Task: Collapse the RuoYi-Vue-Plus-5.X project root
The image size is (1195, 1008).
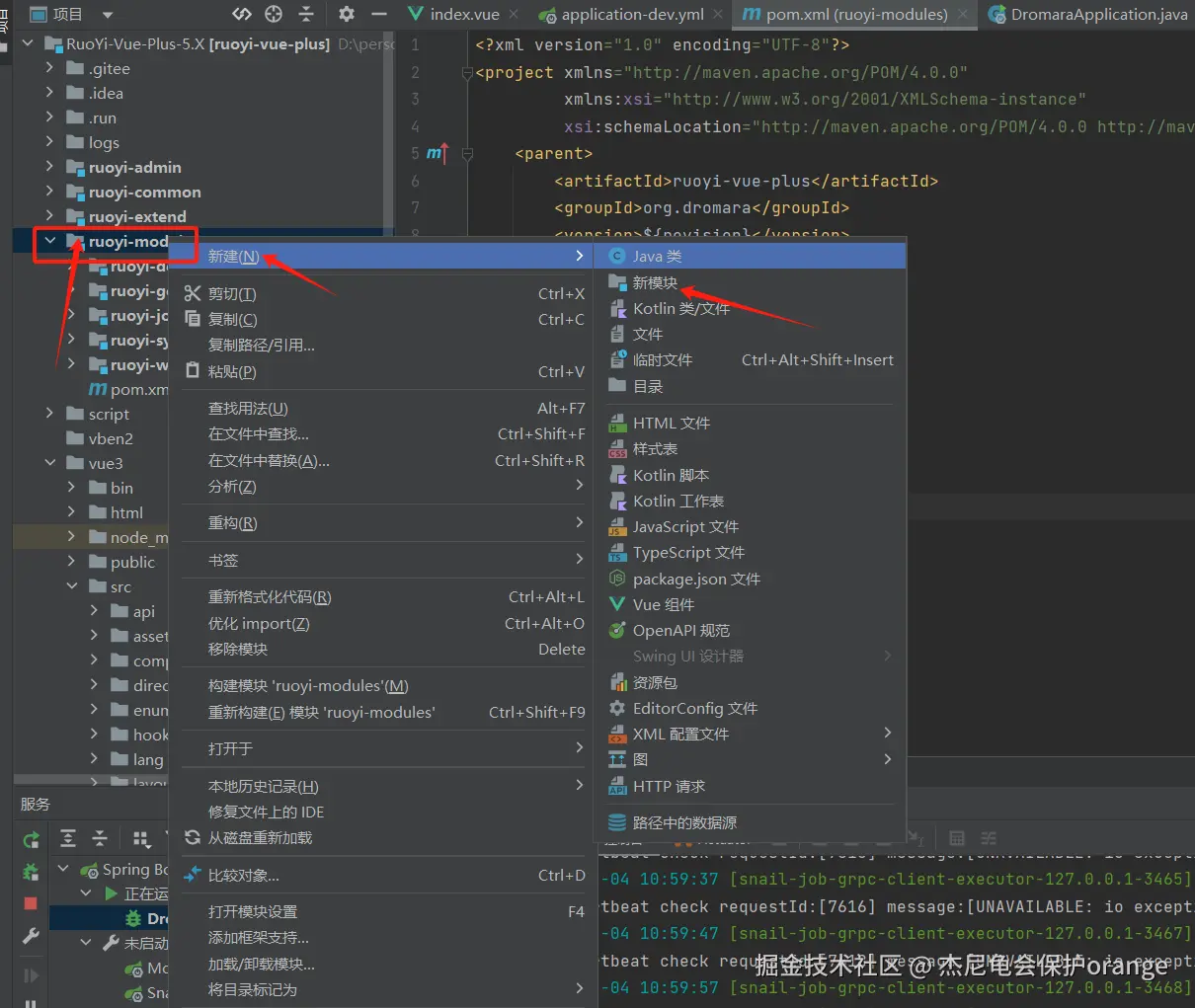Action: tap(28, 43)
